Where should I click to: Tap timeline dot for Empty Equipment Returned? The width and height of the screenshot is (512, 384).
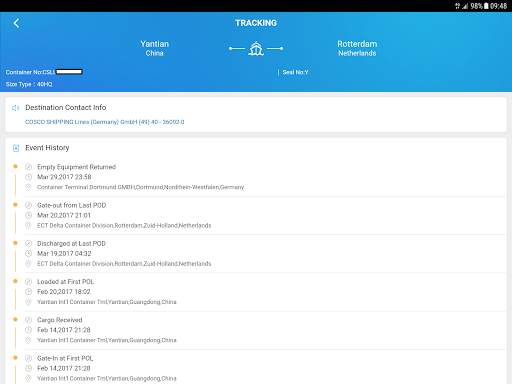(15, 166)
